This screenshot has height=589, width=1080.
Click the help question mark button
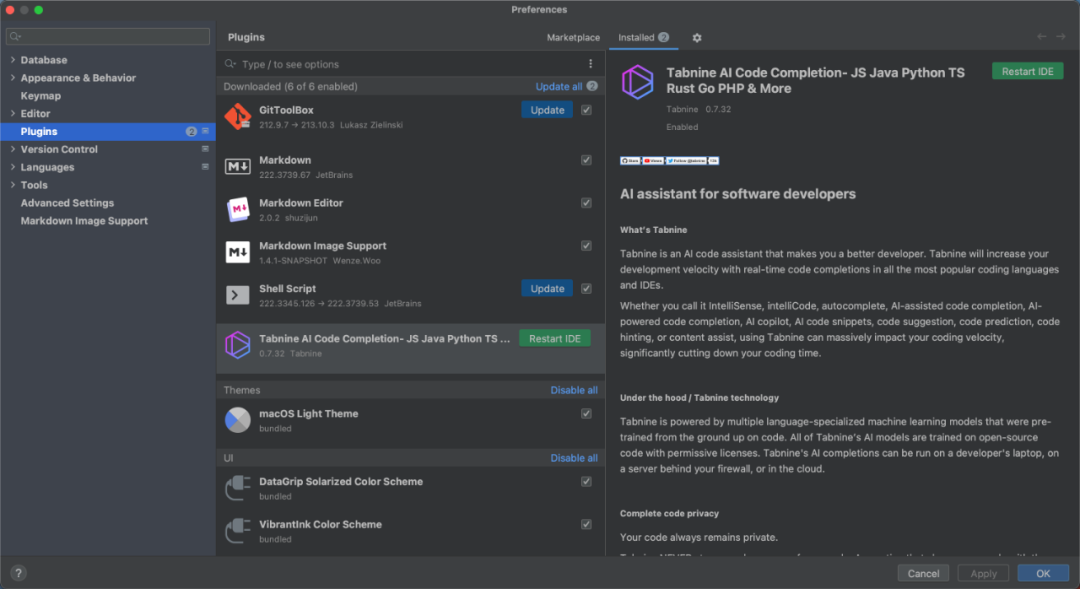tap(18, 572)
